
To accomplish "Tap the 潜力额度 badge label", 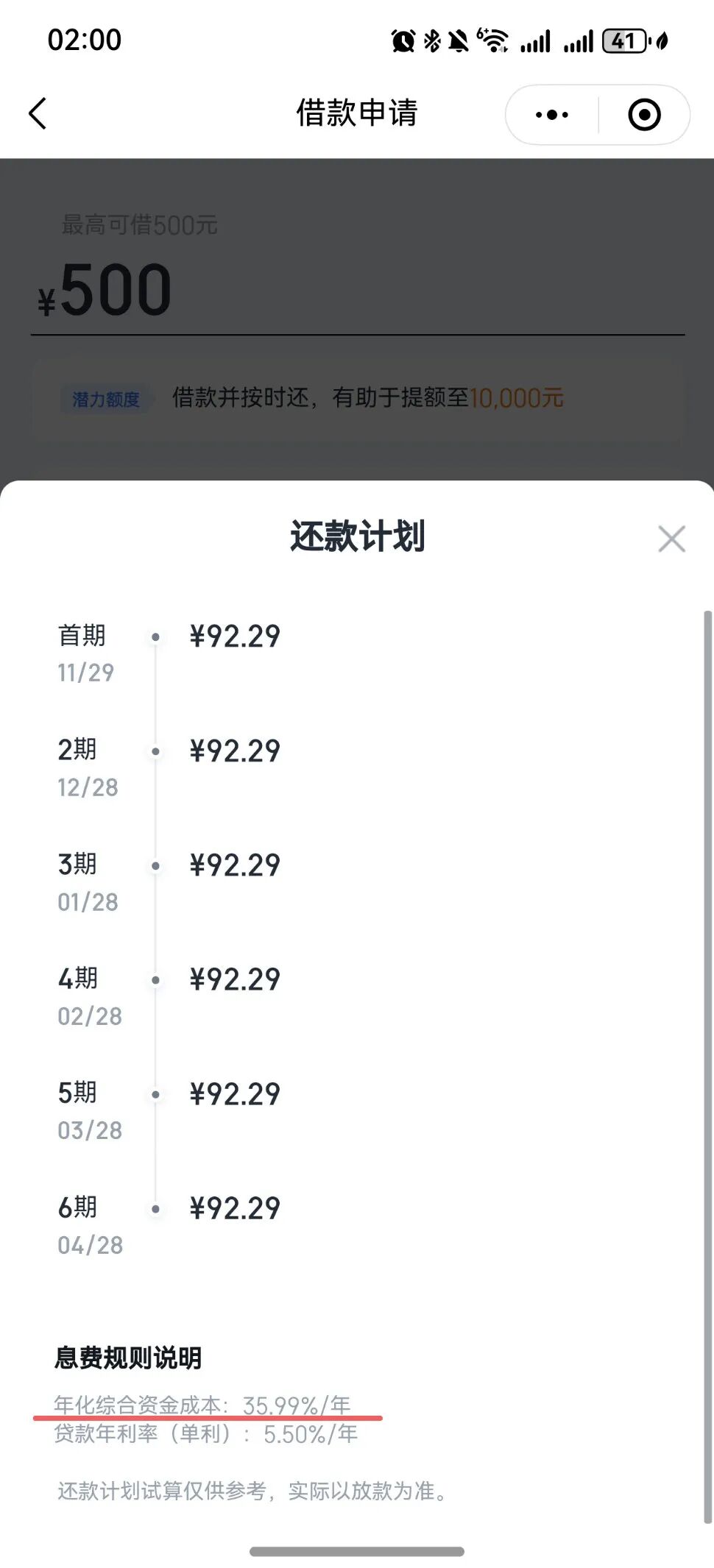I will click(106, 400).
